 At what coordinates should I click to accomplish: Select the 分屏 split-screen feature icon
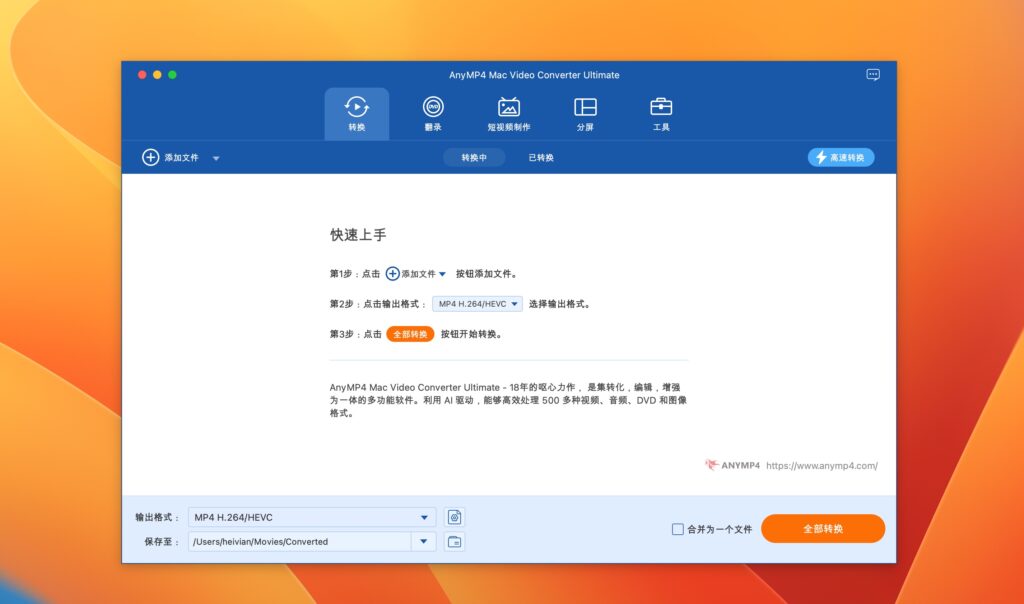tap(585, 107)
